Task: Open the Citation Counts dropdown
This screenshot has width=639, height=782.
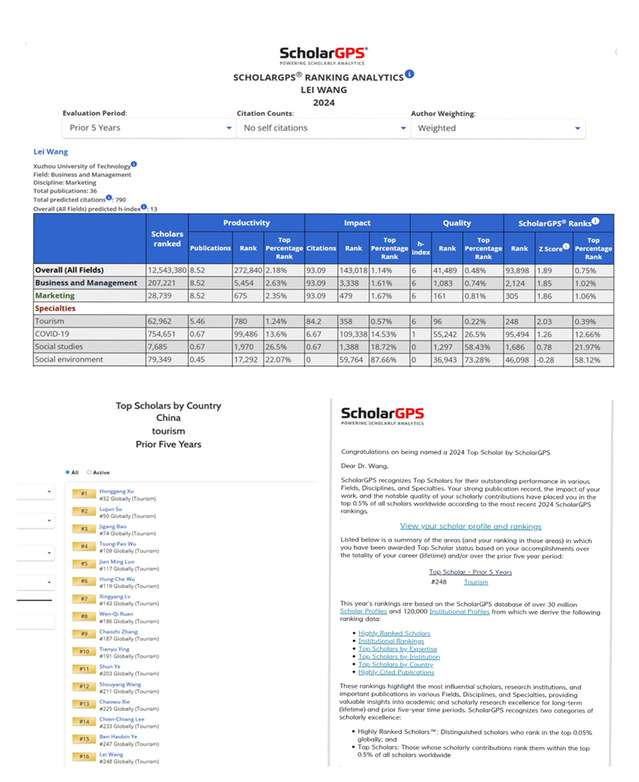Action: (x=322, y=128)
